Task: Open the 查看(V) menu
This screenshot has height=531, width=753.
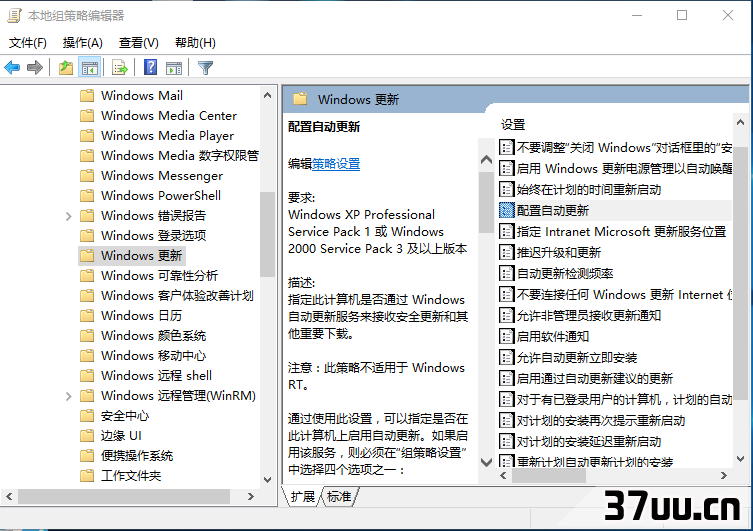Action: [138, 43]
